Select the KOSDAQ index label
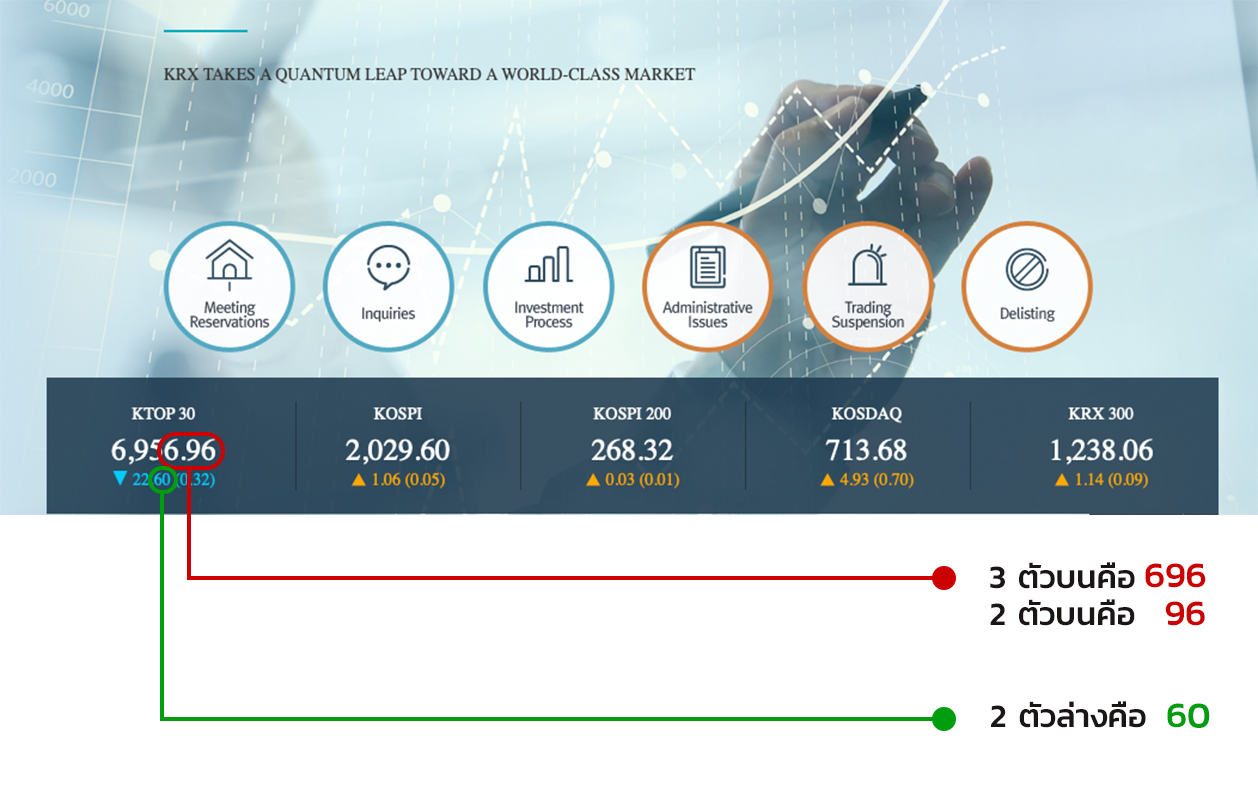The width and height of the screenshot is (1258, 810). coord(867,414)
